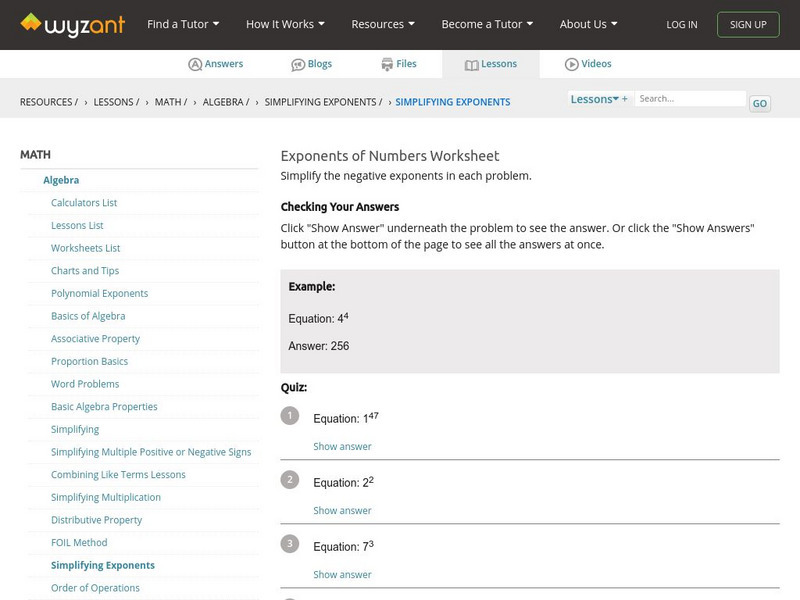Click the search input field
The height and width of the screenshot is (600, 800).
coord(691,99)
